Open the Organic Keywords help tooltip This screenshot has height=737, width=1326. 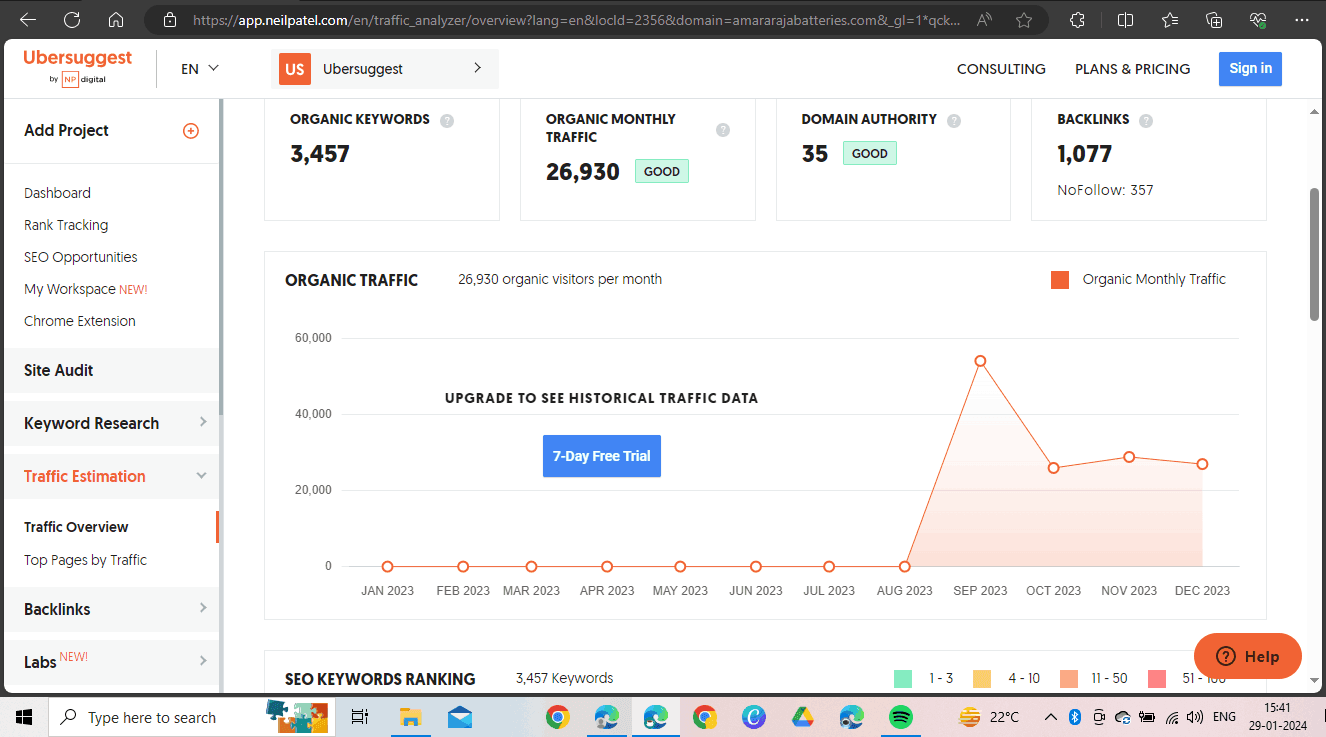click(446, 120)
